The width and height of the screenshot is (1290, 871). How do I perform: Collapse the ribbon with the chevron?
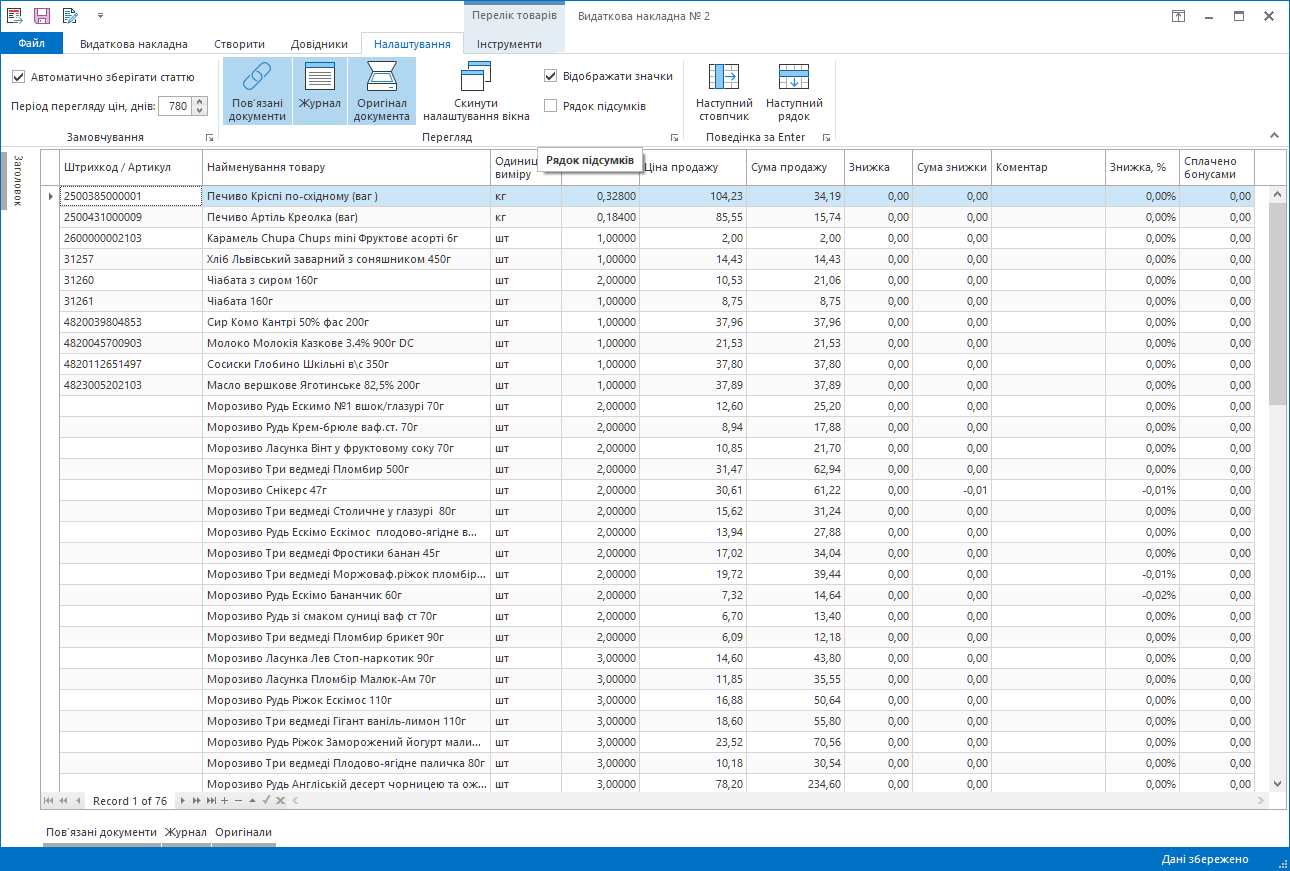click(x=1274, y=136)
